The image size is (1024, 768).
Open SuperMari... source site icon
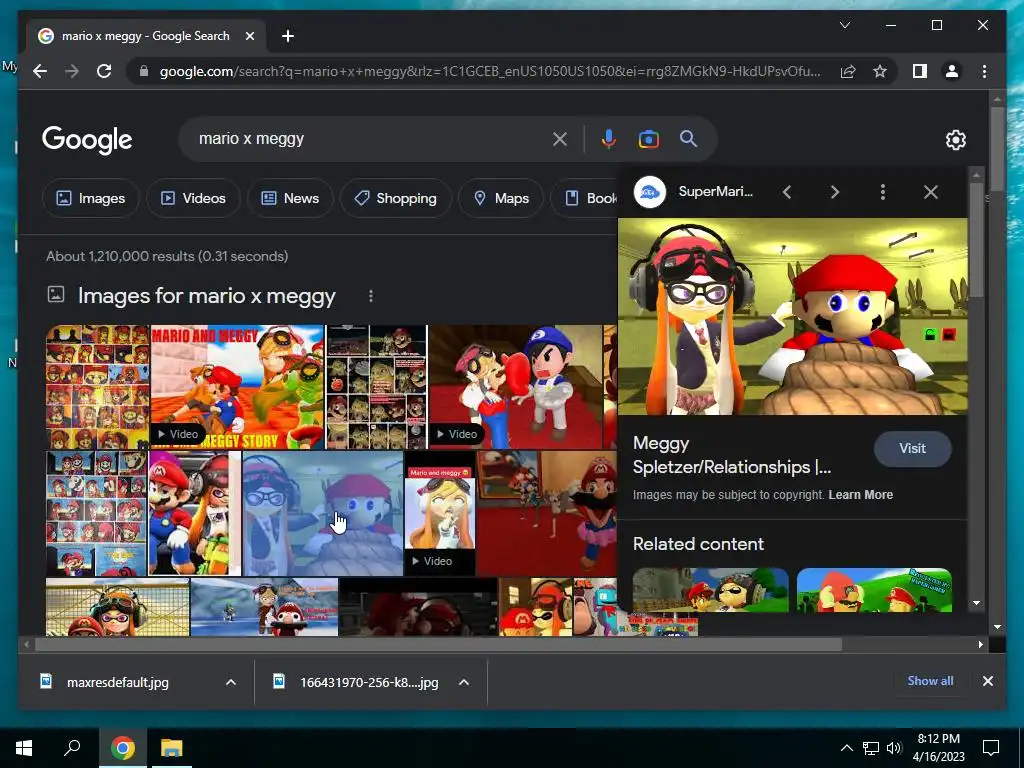[x=650, y=192]
